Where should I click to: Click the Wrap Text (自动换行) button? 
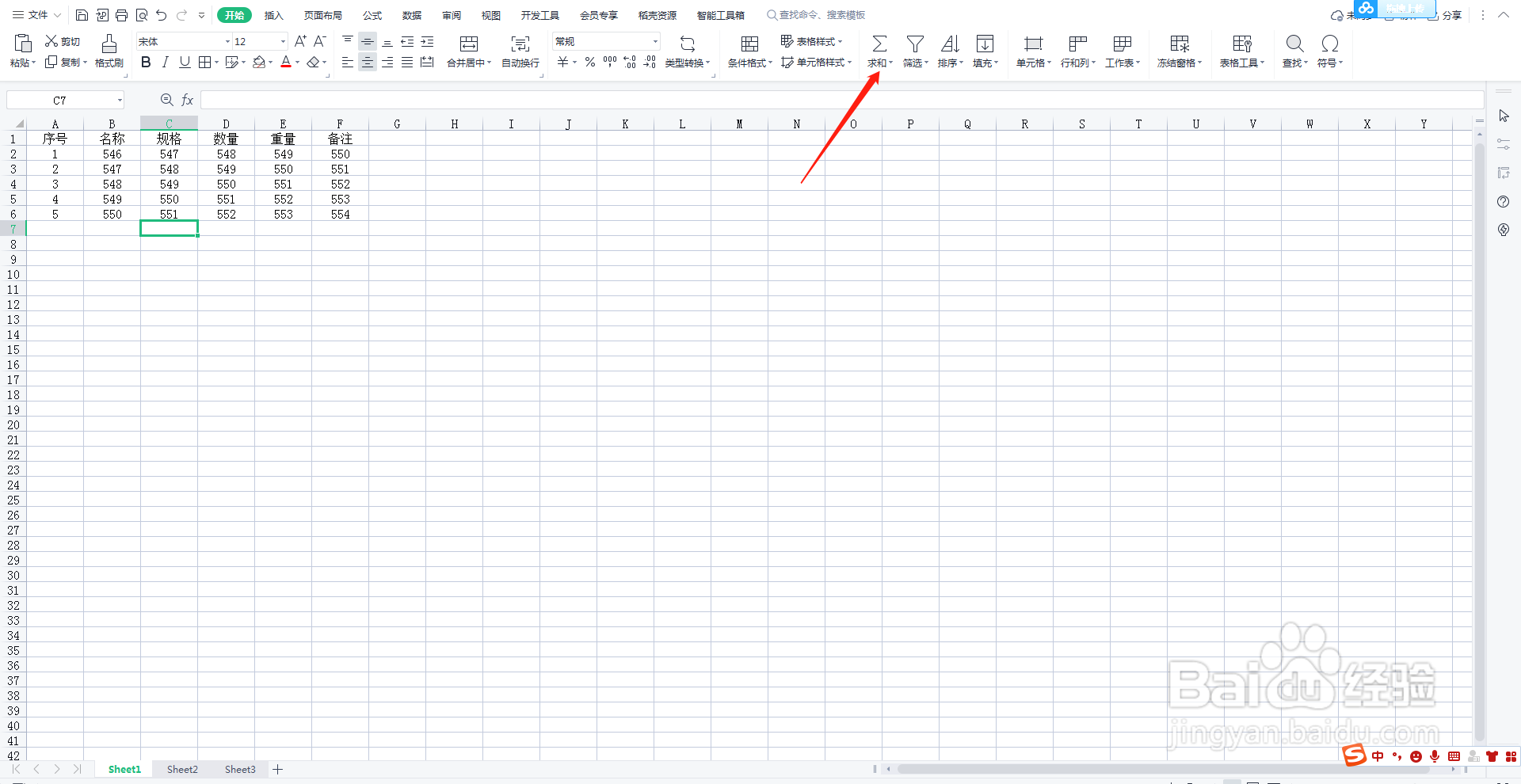(520, 51)
